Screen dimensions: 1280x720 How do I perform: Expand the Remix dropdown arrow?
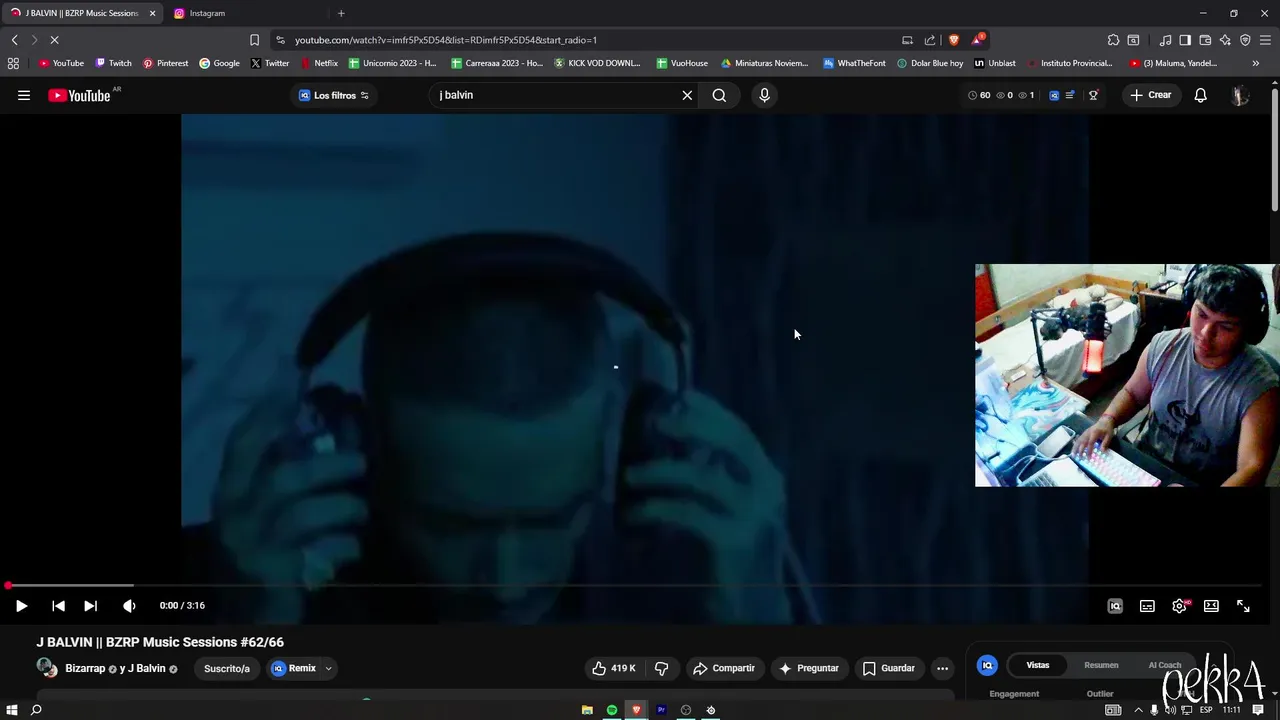[x=328, y=668]
